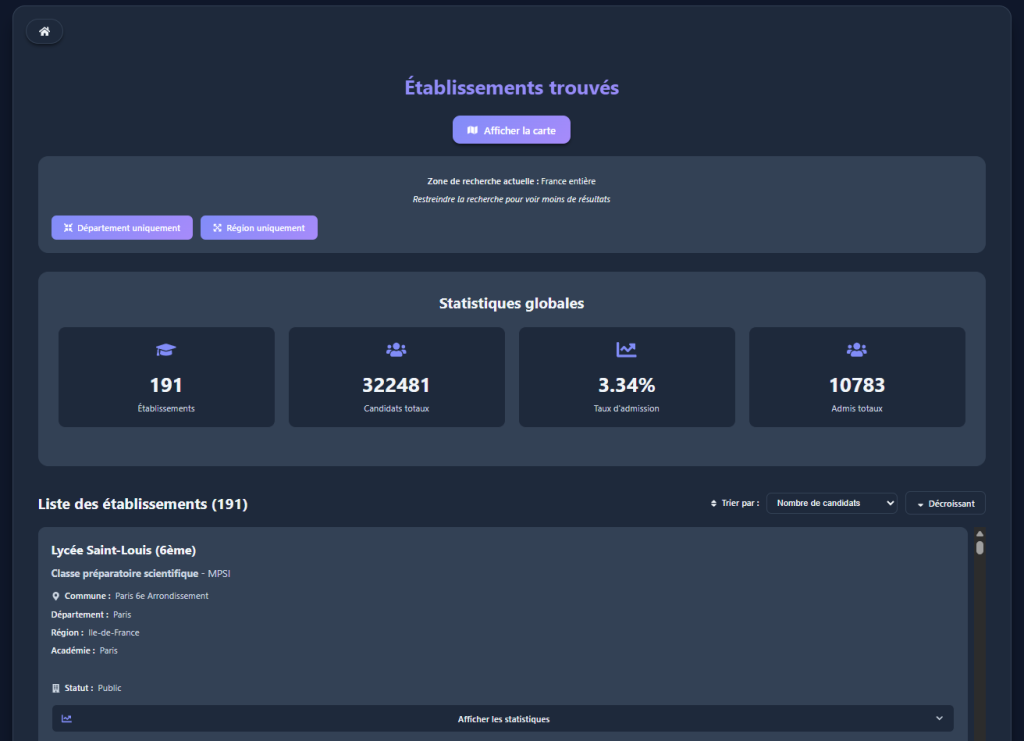1024x741 pixels.
Task: Open Lycée Saint-Louis (6ème) entry title
Action: coord(123,550)
